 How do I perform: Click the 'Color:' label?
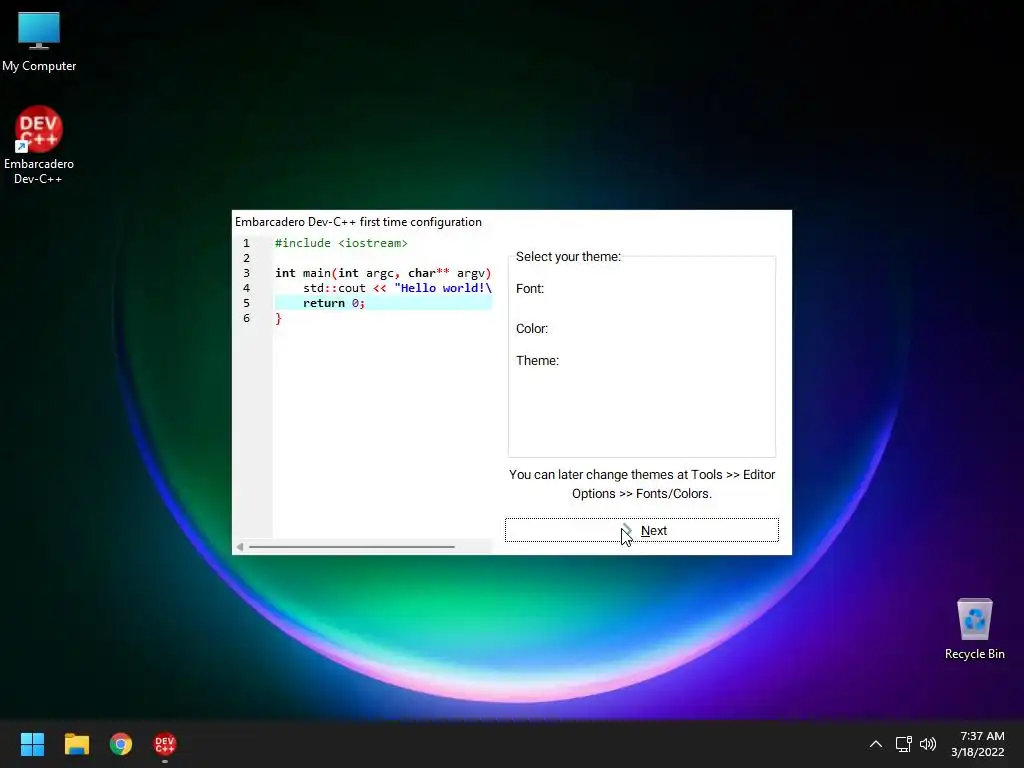click(x=532, y=328)
